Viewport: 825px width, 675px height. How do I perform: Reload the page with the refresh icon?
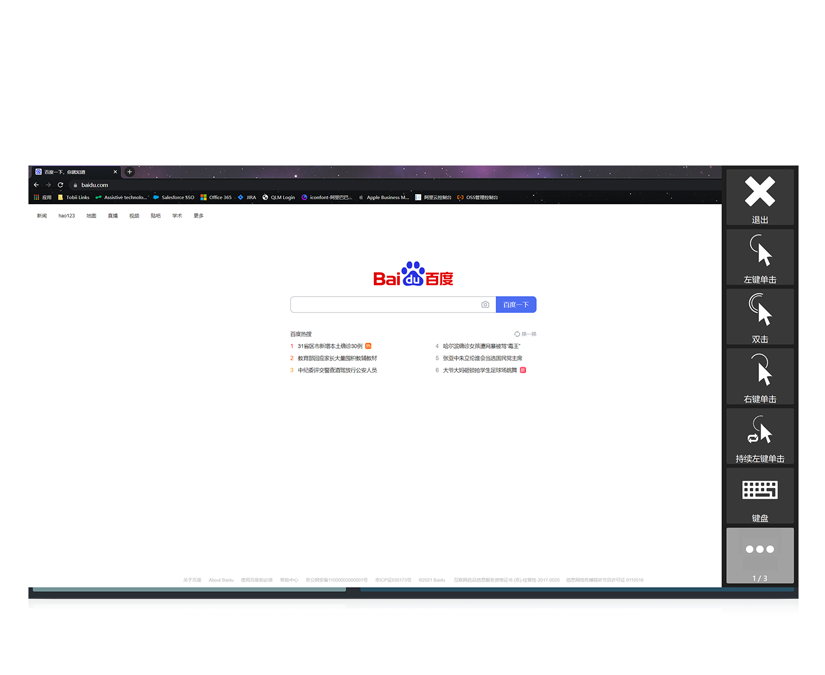(60, 185)
